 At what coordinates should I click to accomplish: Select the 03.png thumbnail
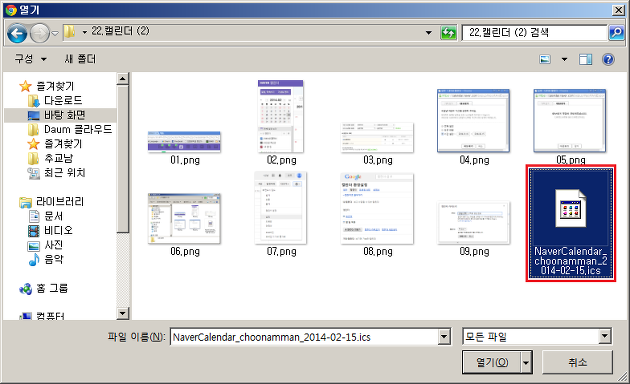pyautogui.click(x=377, y=138)
